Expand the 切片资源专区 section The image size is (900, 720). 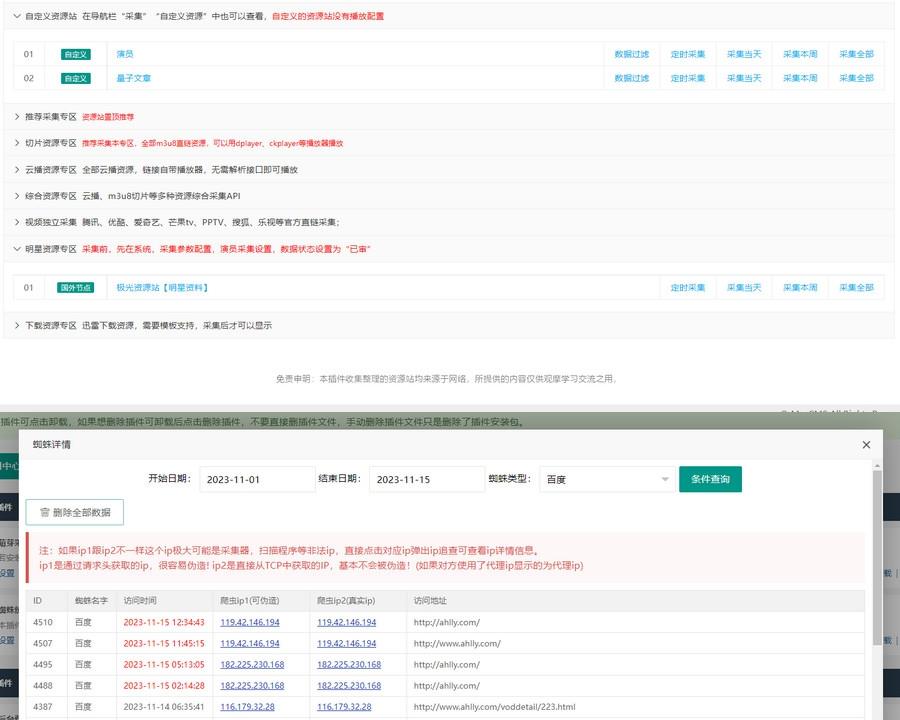[x=17, y=143]
